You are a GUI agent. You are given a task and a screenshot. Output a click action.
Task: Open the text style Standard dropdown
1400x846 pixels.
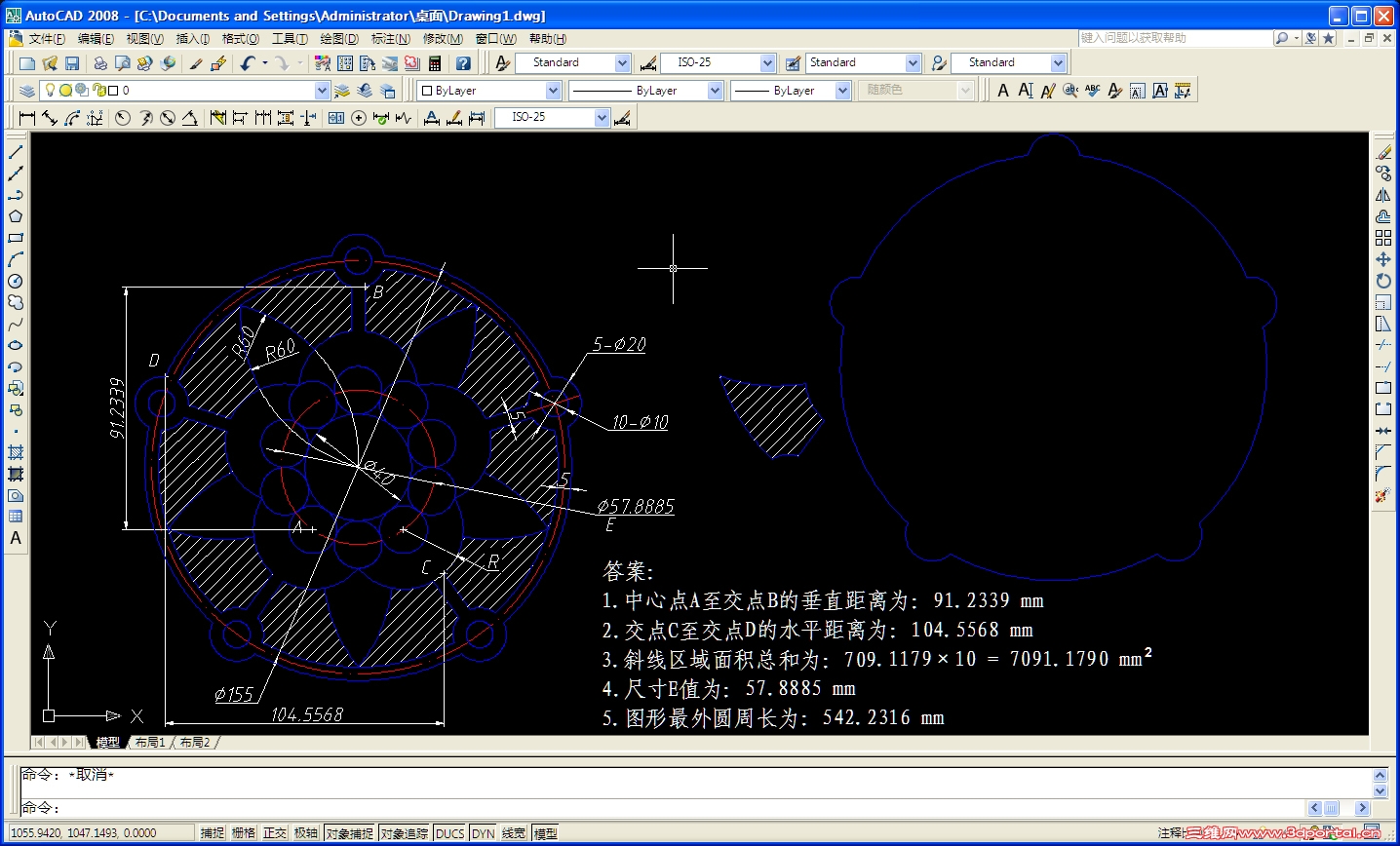[622, 63]
